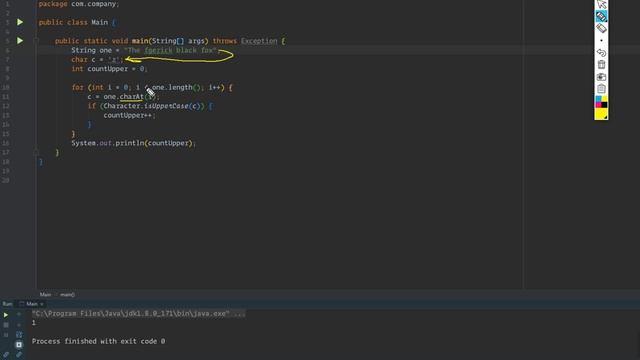Undo the last drawn stroke

pyautogui.click(x=601, y=53)
